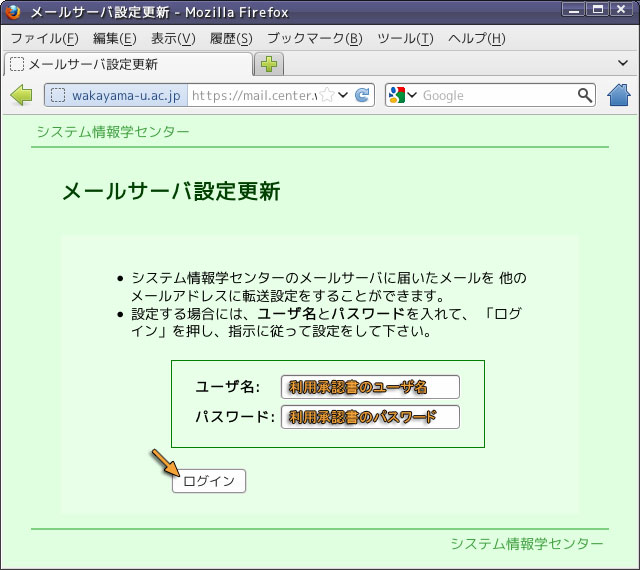This screenshot has width=640, height=570.
Task: Open the ヘルプ(H) menu
Action: click(x=476, y=38)
